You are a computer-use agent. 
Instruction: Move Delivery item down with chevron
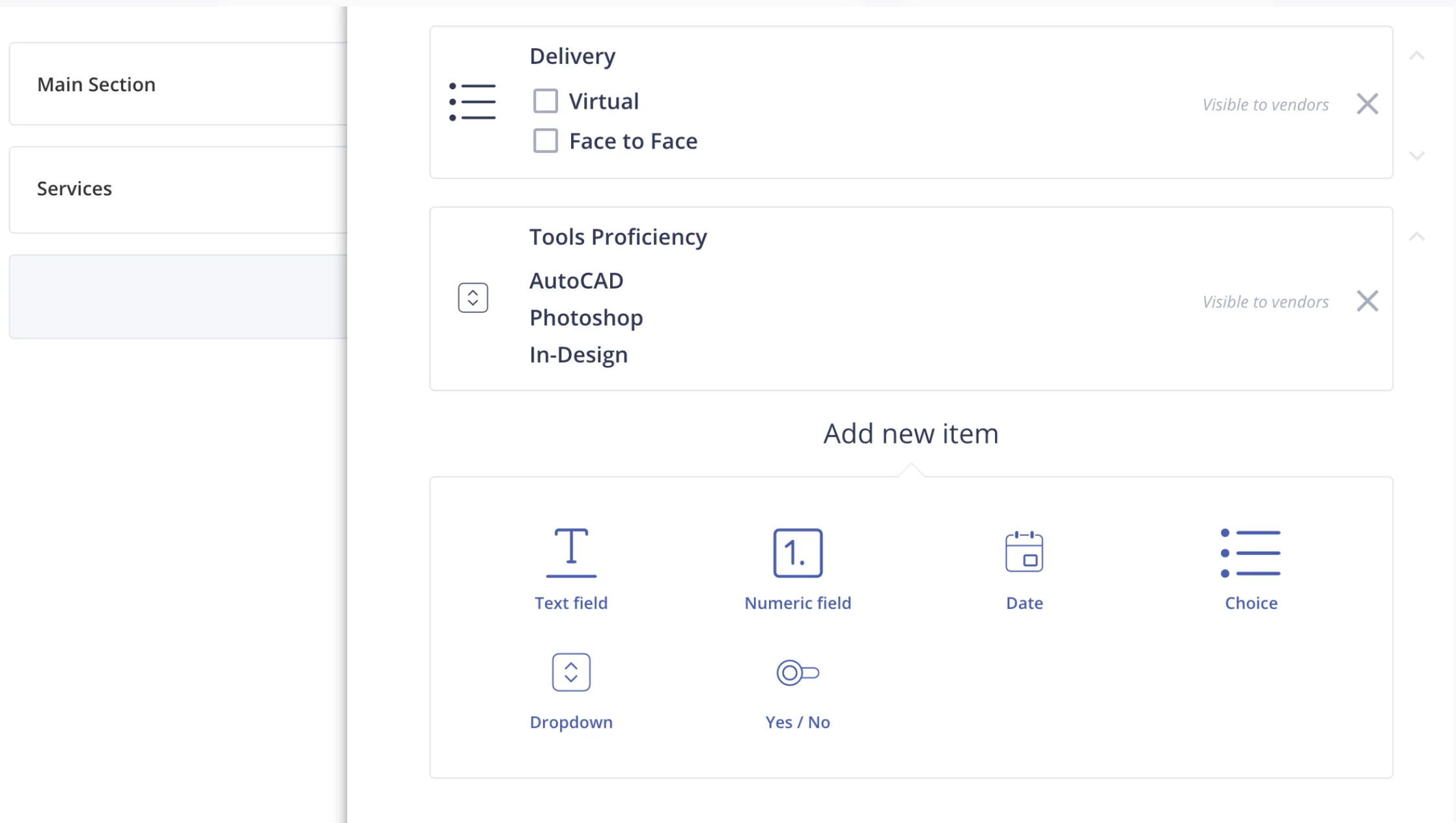[x=1417, y=156]
